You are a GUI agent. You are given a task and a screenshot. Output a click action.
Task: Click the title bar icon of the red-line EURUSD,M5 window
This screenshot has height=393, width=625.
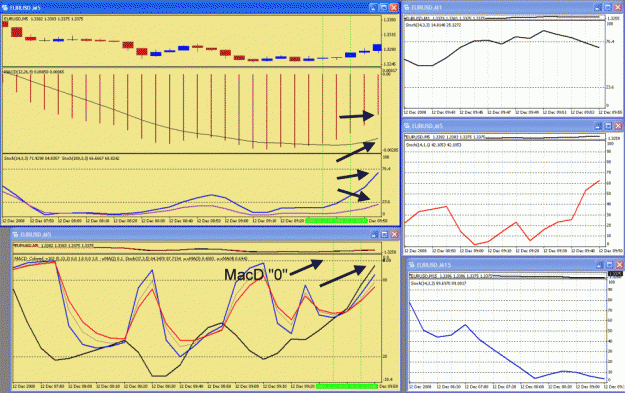point(407,126)
